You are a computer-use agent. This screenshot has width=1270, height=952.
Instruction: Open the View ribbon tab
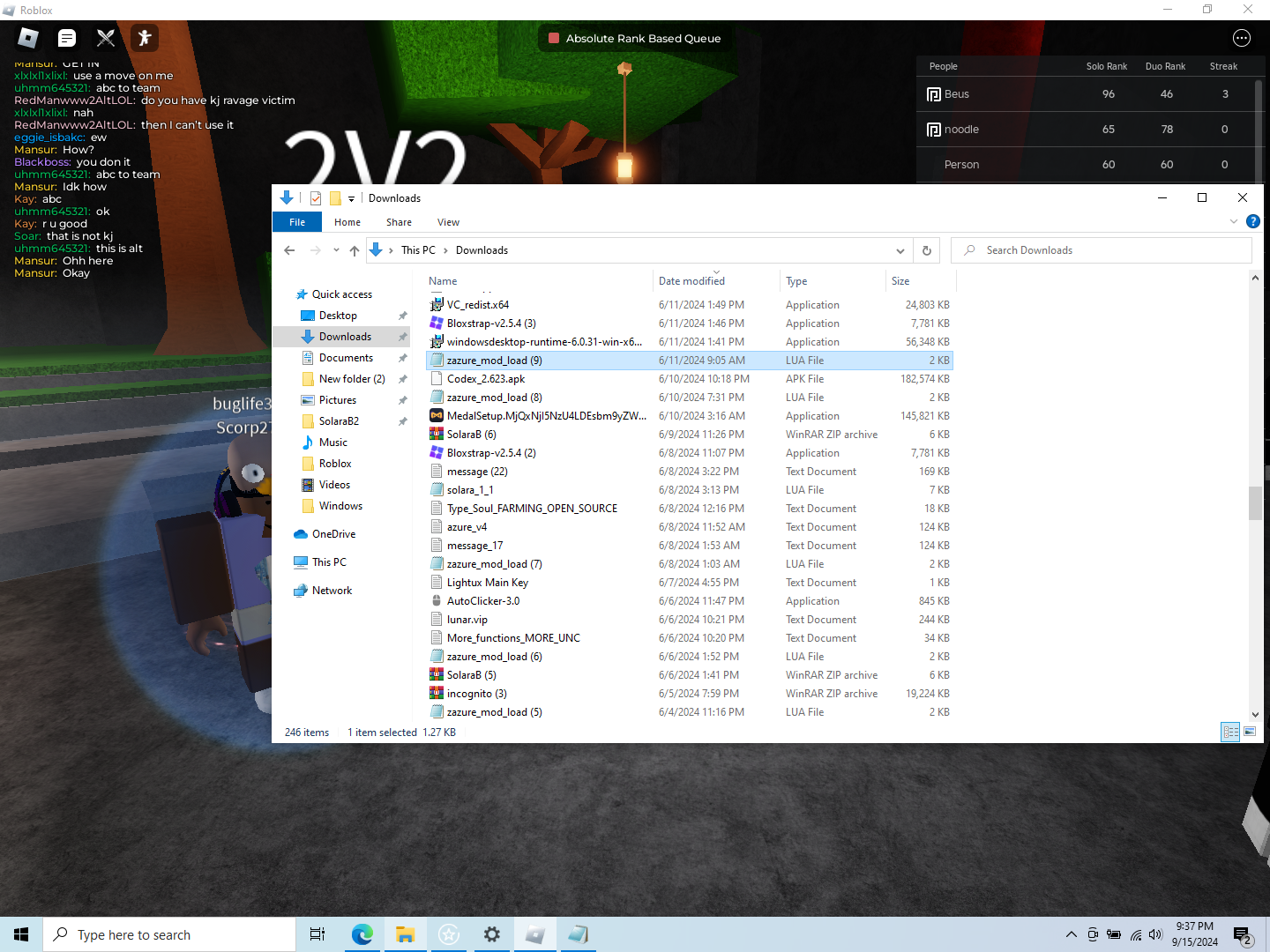click(x=448, y=222)
